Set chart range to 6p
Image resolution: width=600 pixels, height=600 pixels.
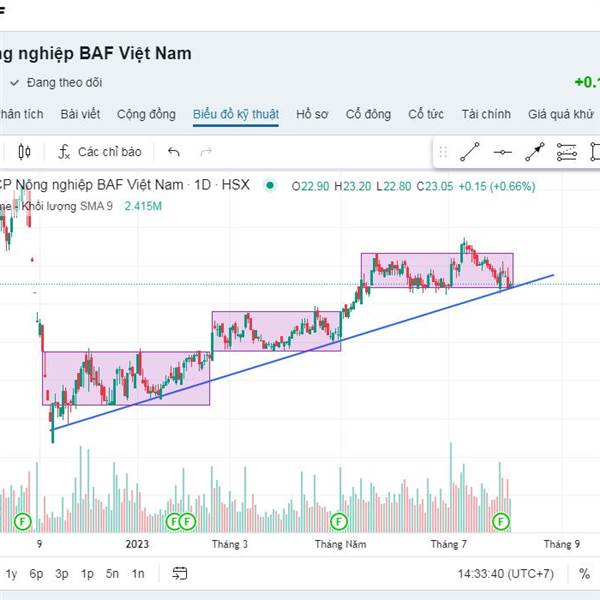click(x=36, y=574)
